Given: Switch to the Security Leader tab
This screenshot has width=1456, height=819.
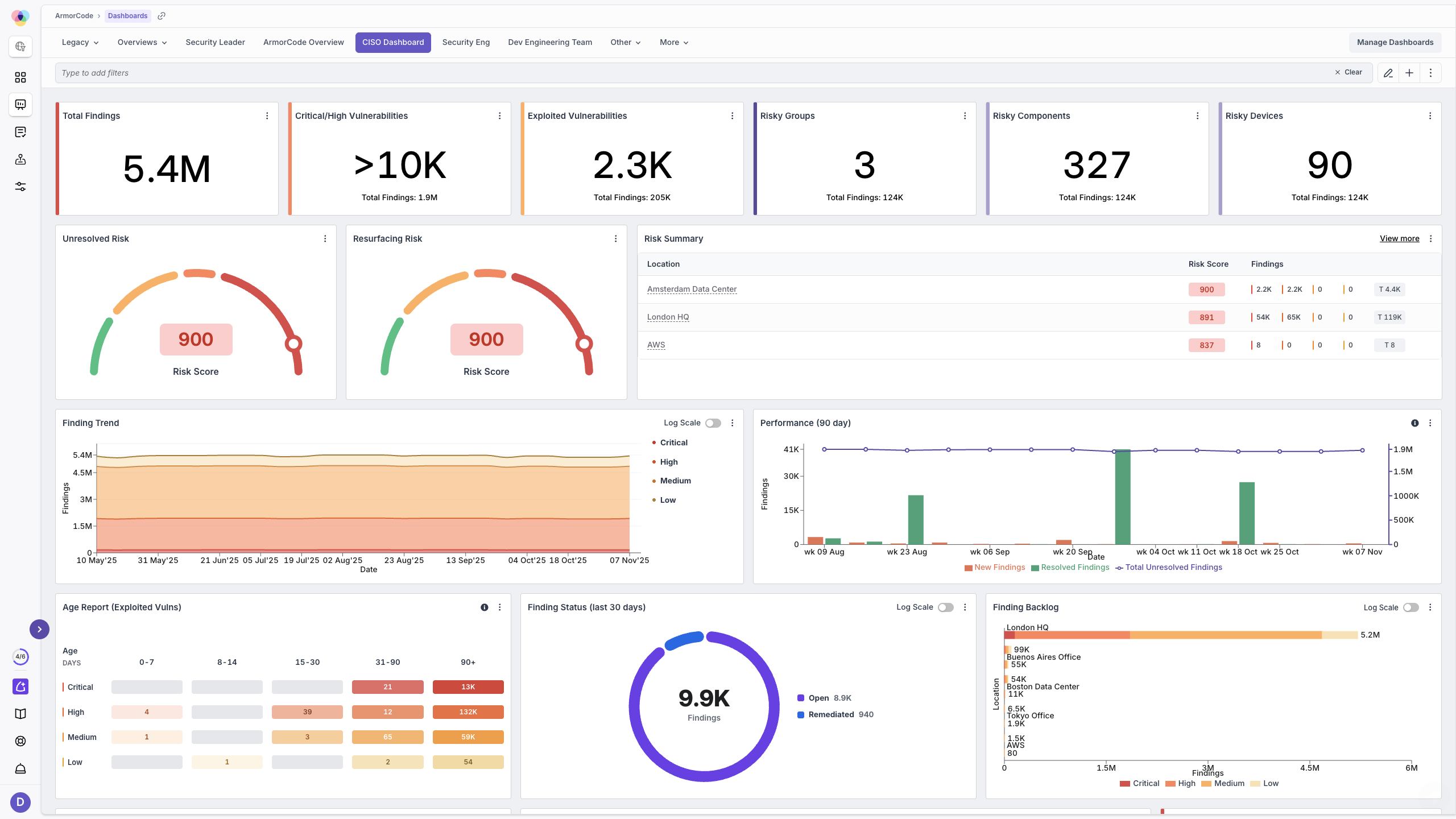Looking at the screenshot, I should pyautogui.click(x=215, y=43).
